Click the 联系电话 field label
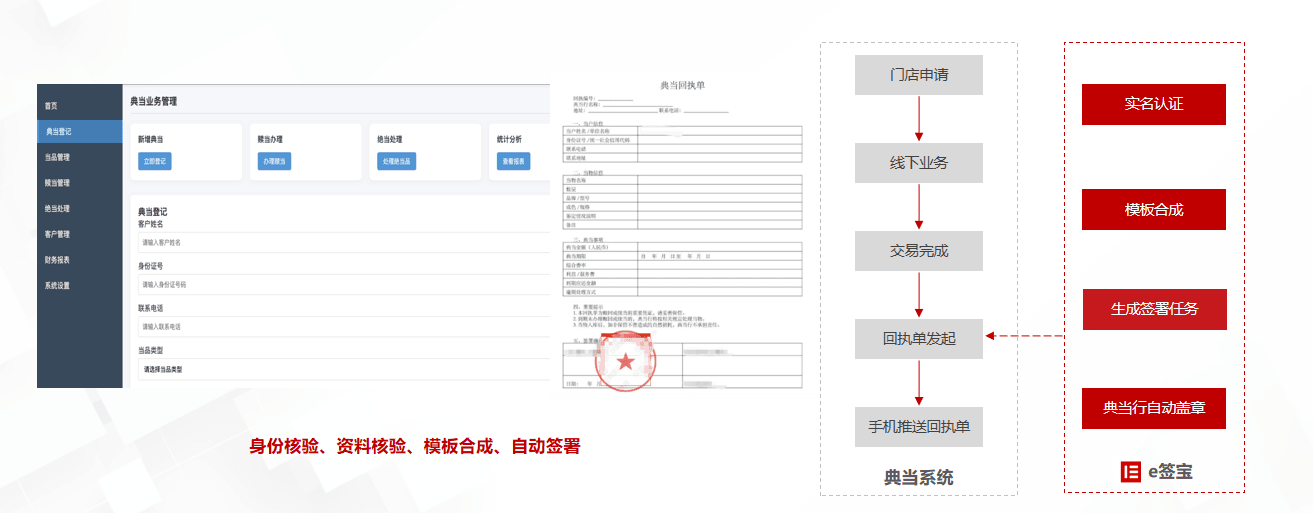This screenshot has height=513, width=1313. coord(151,308)
